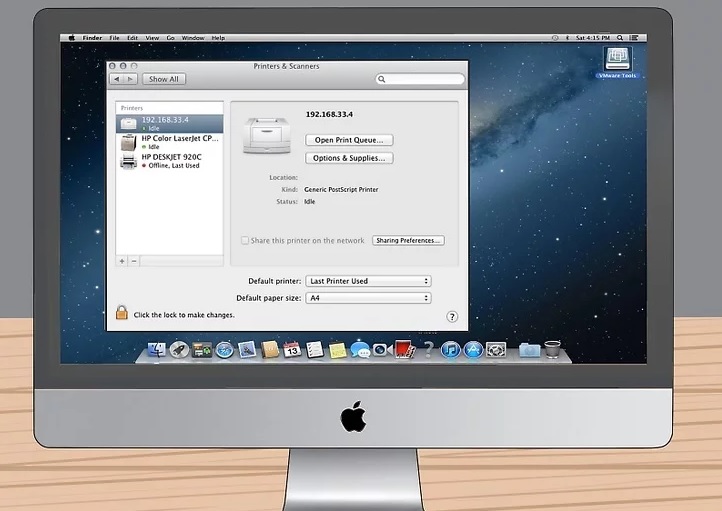Click Options & Supplies button
Screen dimensions: 722x511
[349, 158]
